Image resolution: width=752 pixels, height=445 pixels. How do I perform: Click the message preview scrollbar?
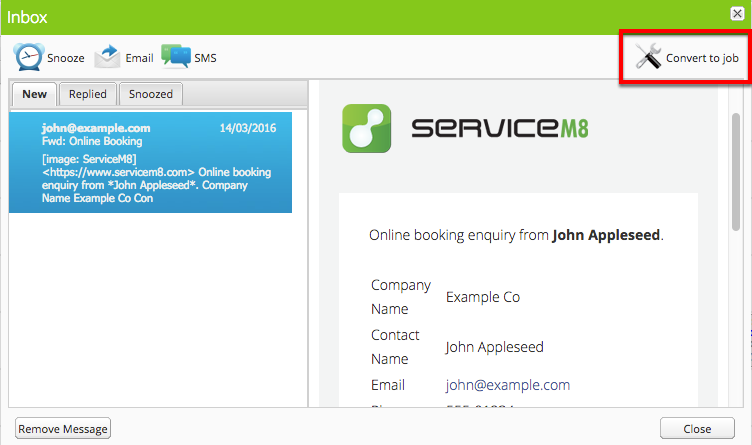[736, 173]
